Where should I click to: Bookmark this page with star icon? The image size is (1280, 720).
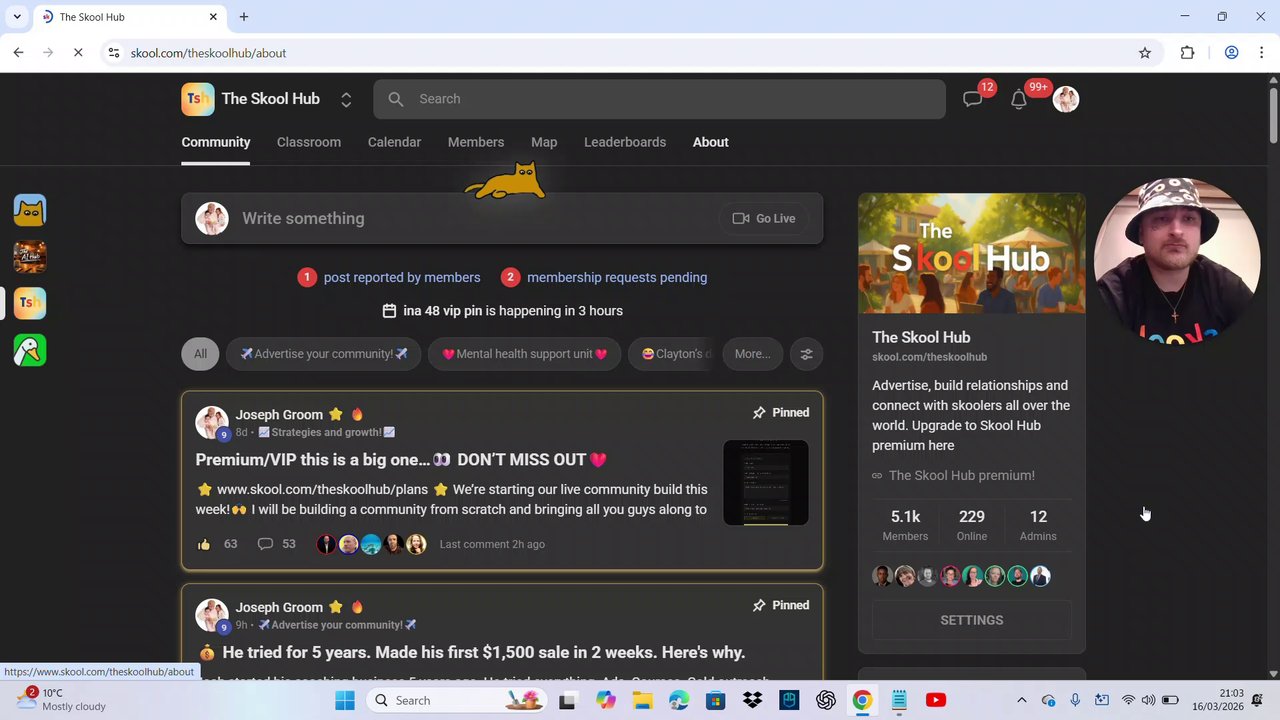pyautogui.click(x=1145, y=53)
